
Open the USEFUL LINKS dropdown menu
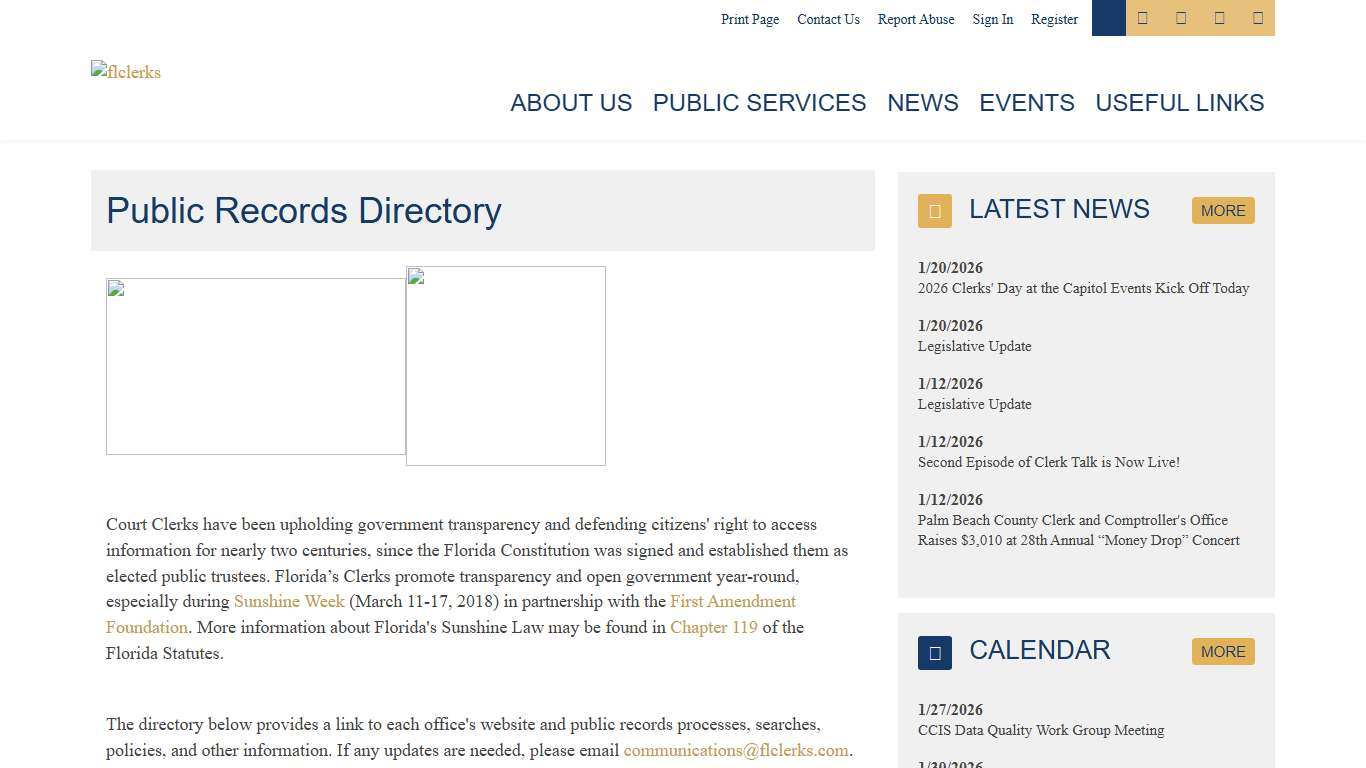tap(1179, 103)
